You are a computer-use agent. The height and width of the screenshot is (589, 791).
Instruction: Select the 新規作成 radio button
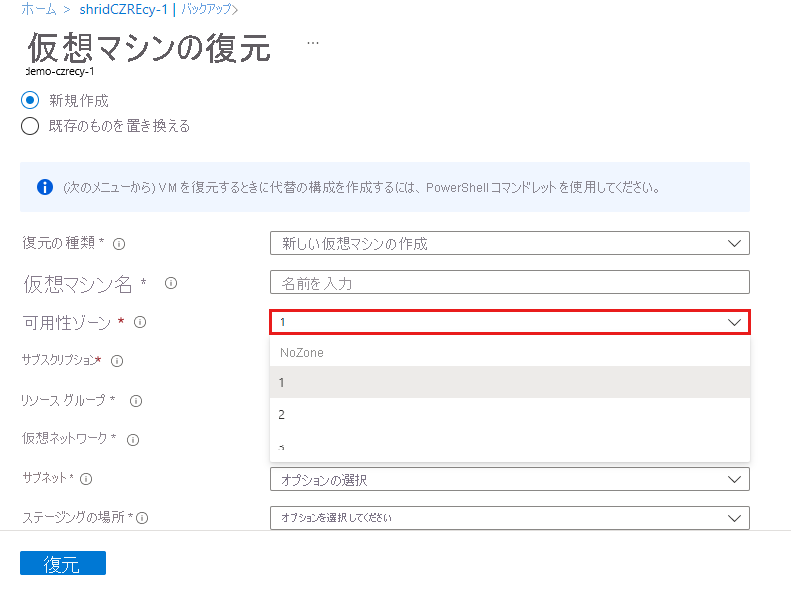point(30,100)
